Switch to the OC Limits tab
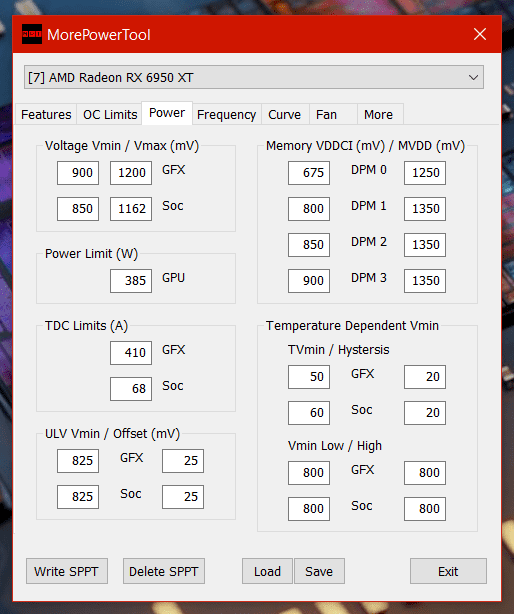The height and width of the screenshot is (614, 514). (110, 114)
